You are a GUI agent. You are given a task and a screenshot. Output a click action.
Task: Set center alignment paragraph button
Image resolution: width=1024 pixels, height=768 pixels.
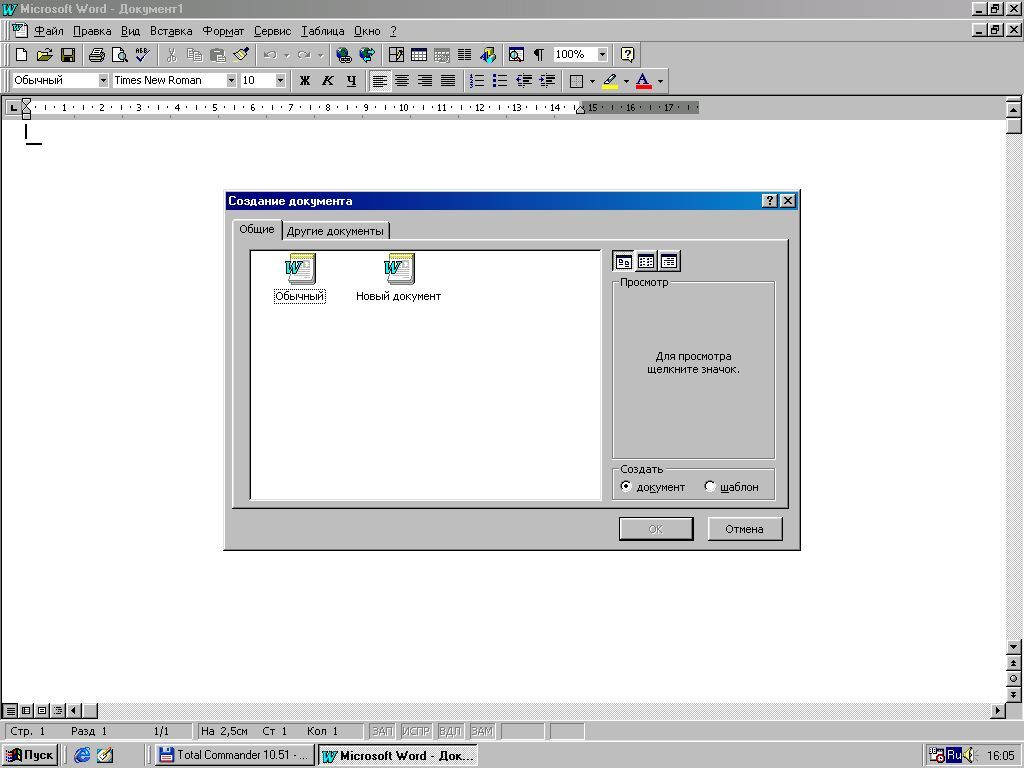point(402,80)
